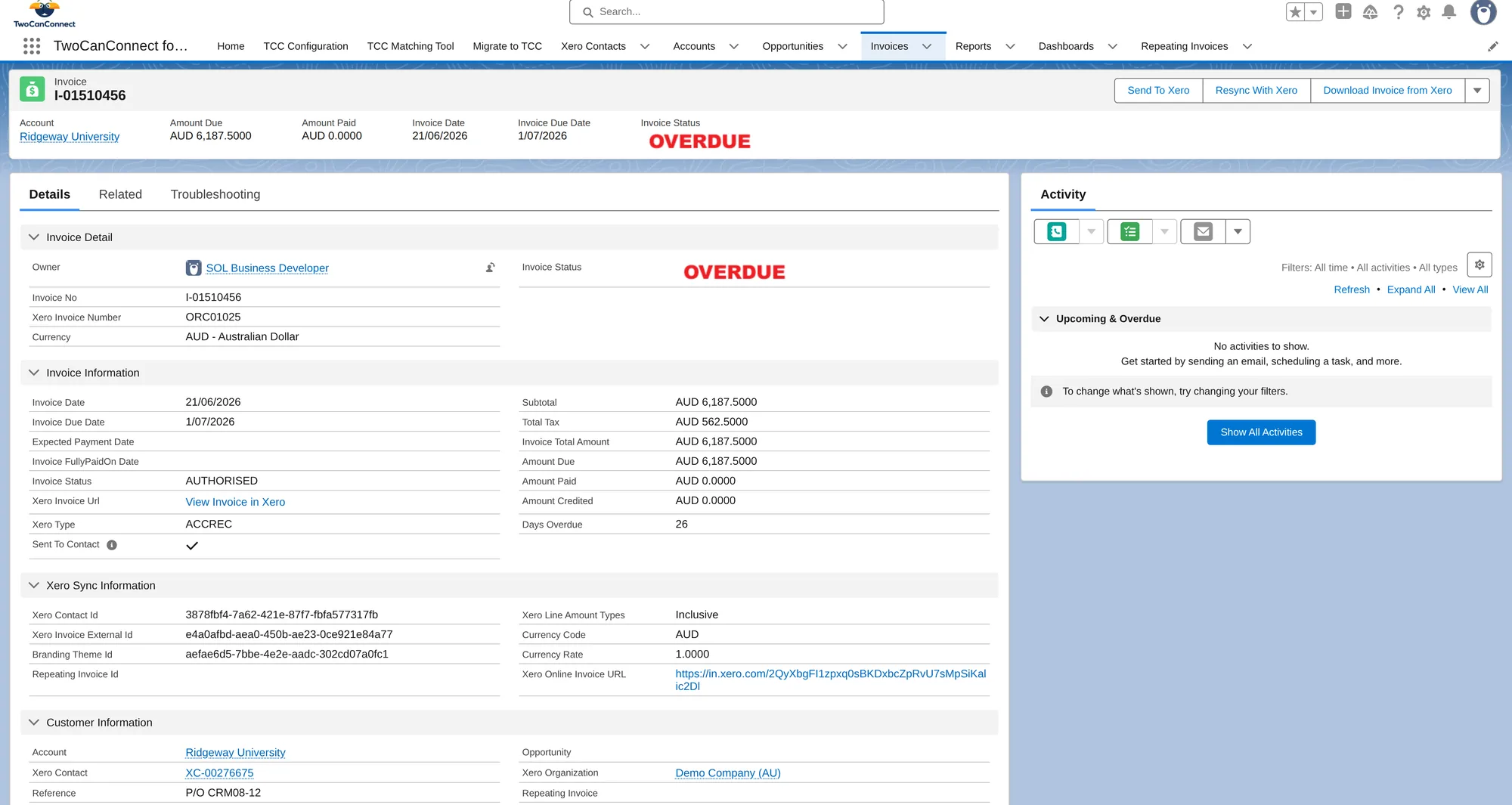Open the Help question mark icon

pyautogui.click(x=1399, y=12)
